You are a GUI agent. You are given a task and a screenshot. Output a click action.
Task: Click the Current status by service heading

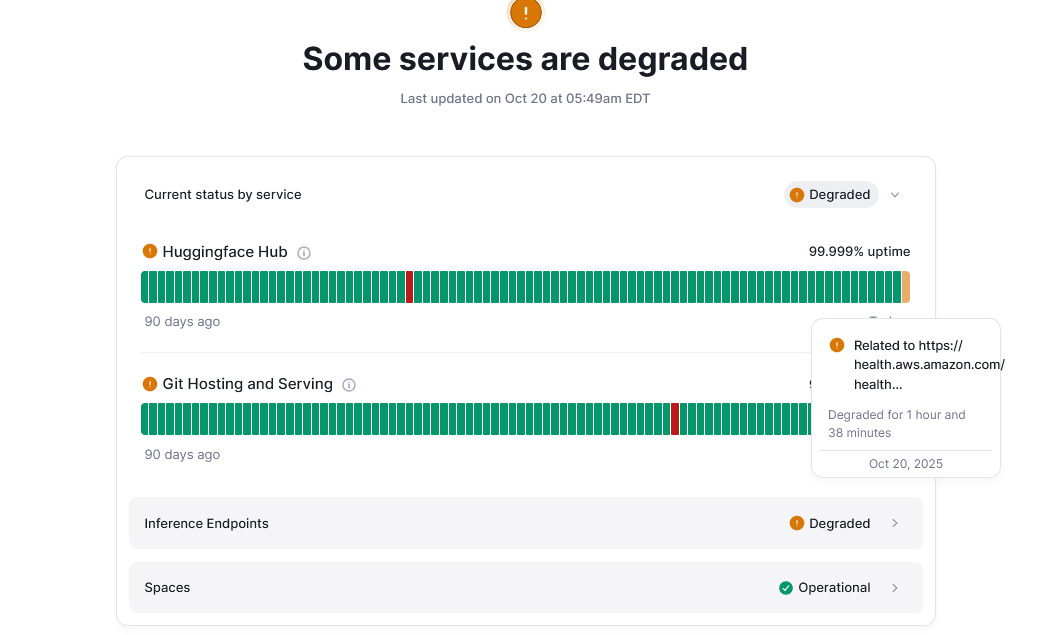point(223,195)
